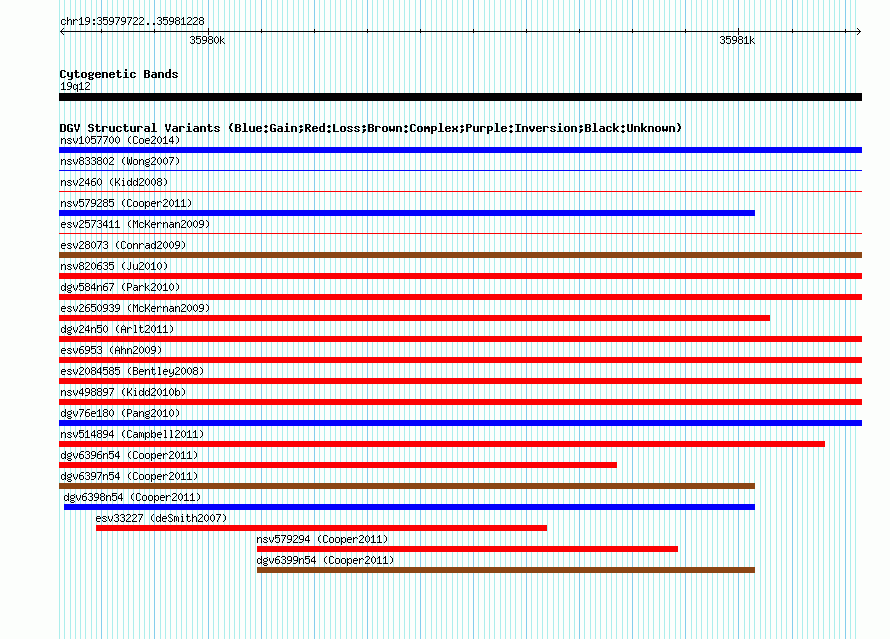Click the nsv2460 (Kidd2008) label
890x639 pixels.
point(114,182)
